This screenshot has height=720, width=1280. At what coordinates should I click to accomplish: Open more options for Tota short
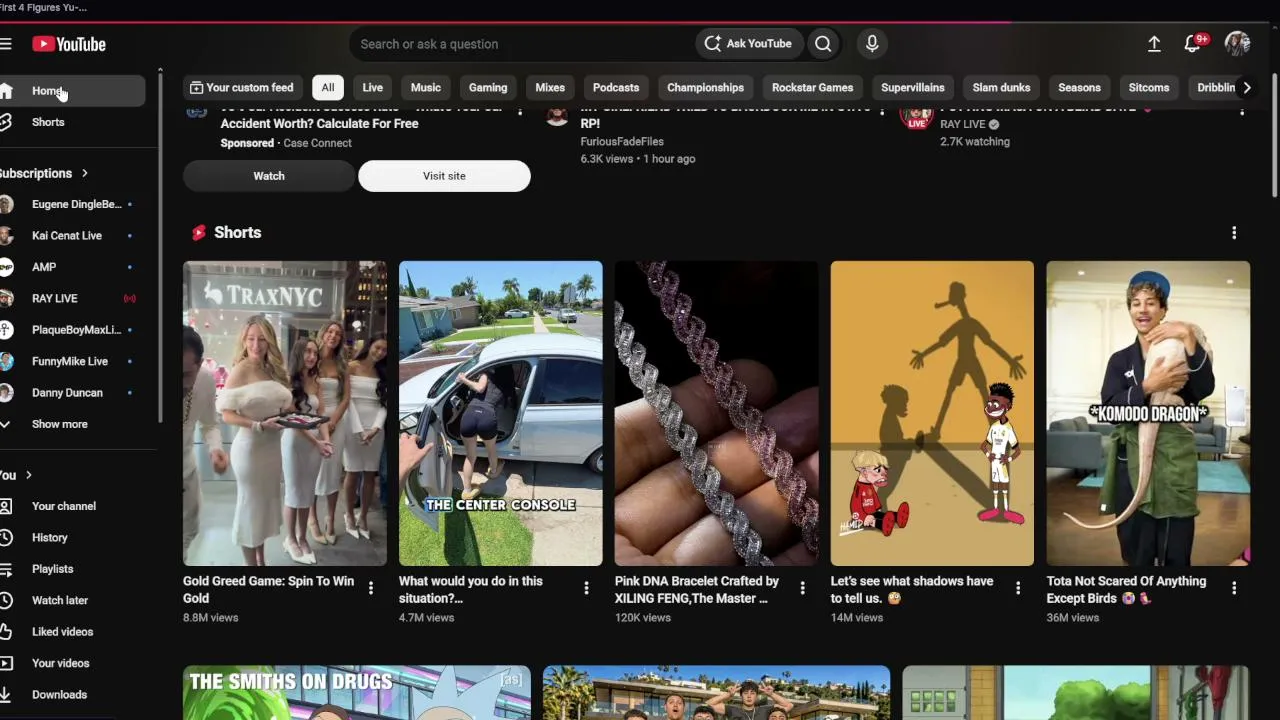pos(1234,588)
